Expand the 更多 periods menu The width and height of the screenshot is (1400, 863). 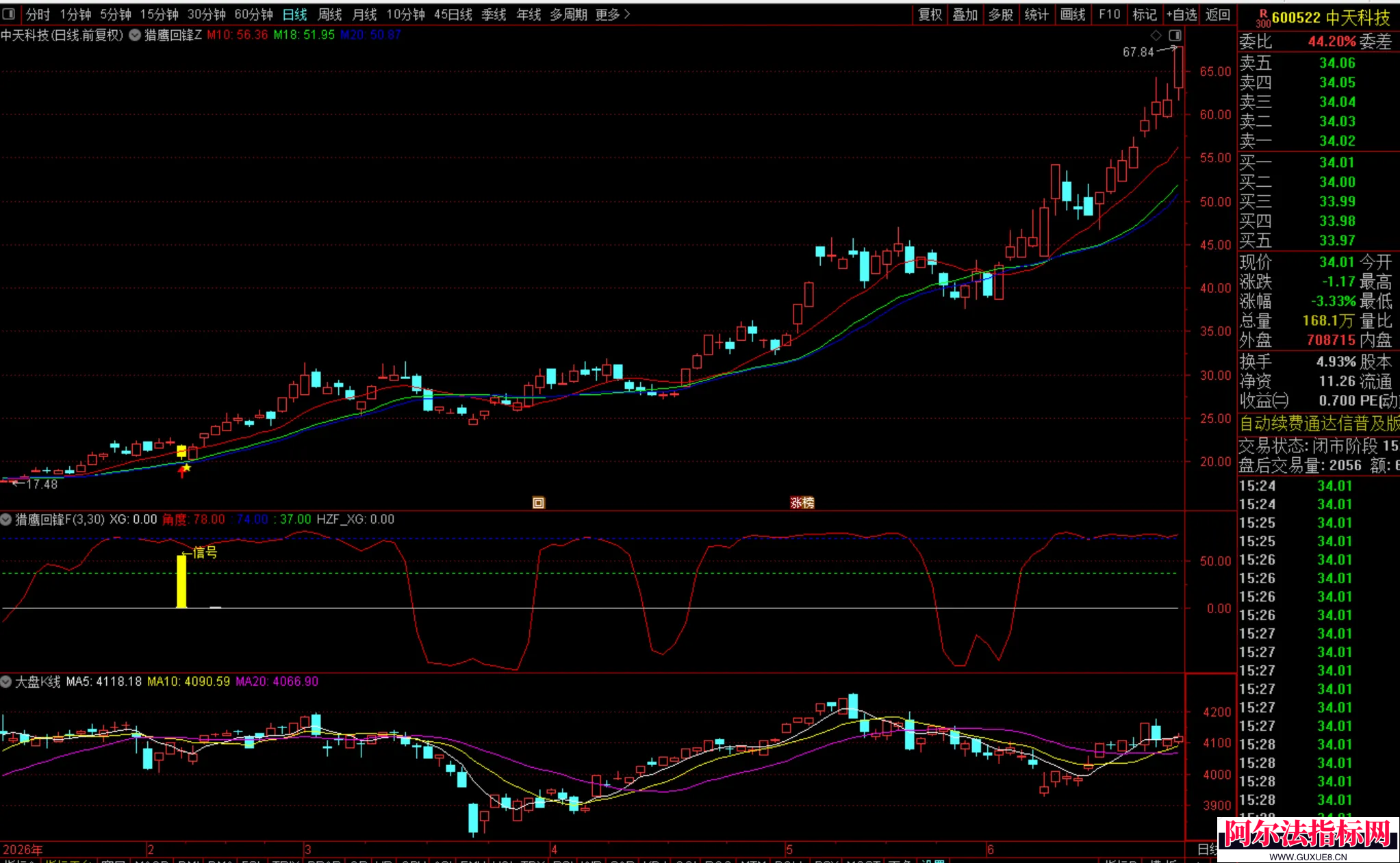[x=613, y=14]
